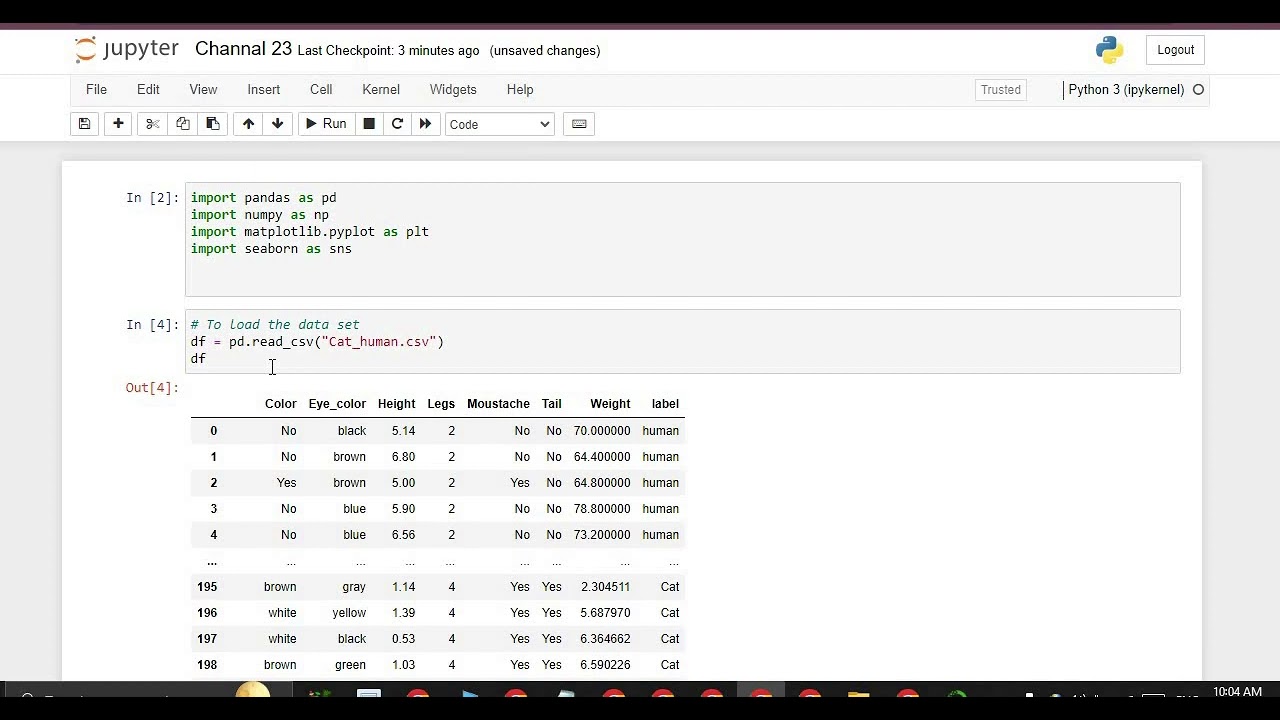Click the Weight column header
This screenshot has height=720, width=1280.
point(610,404)
